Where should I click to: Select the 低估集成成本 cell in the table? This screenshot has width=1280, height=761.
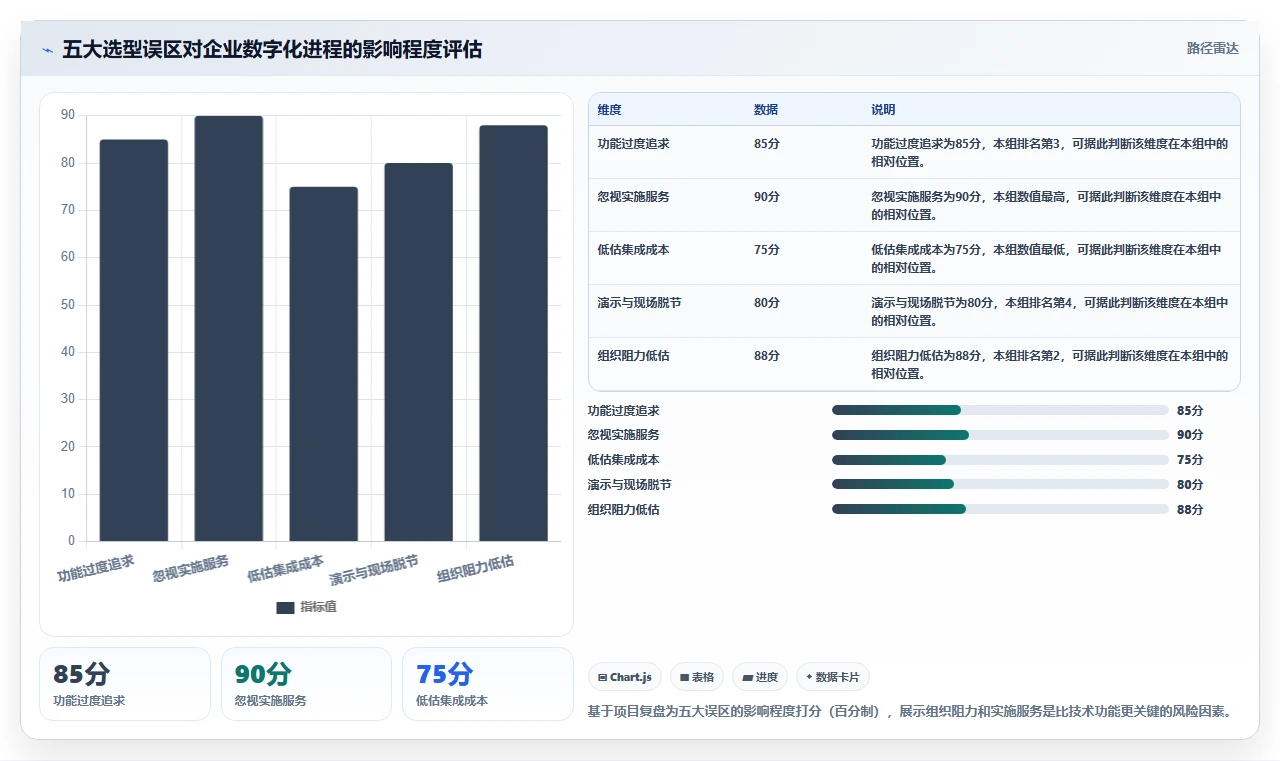633,250
